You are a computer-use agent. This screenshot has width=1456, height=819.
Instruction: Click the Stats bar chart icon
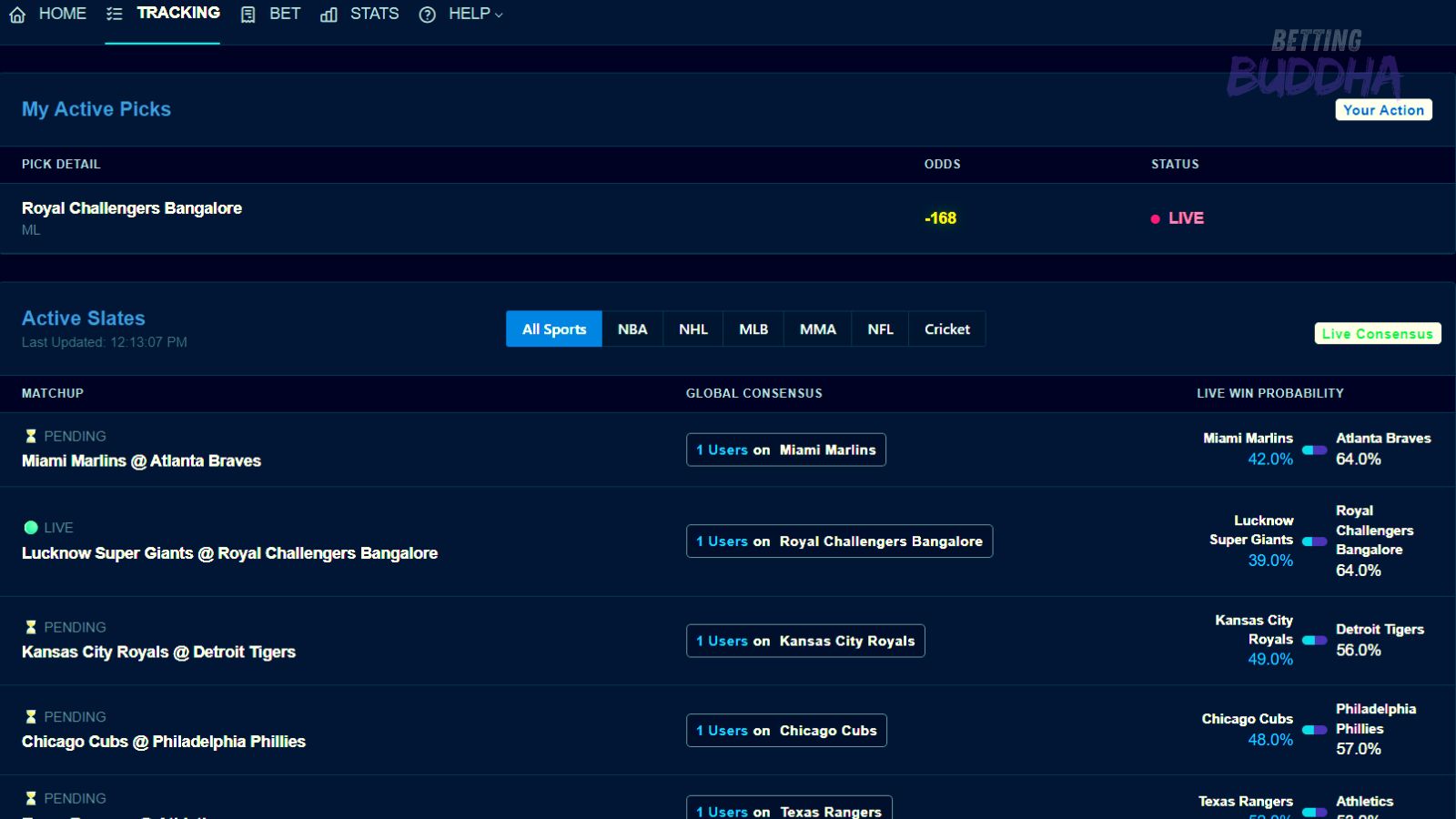(329, 15)
